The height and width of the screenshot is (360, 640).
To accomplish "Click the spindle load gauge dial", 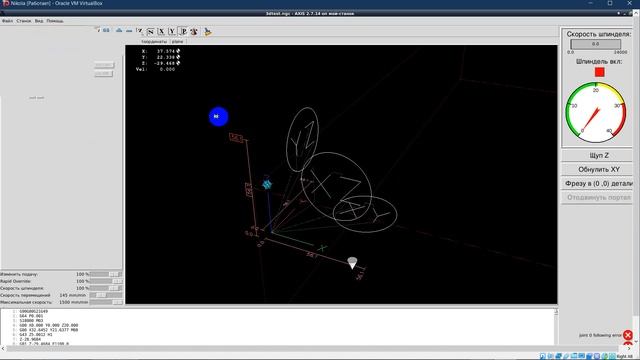I will 596,113.
